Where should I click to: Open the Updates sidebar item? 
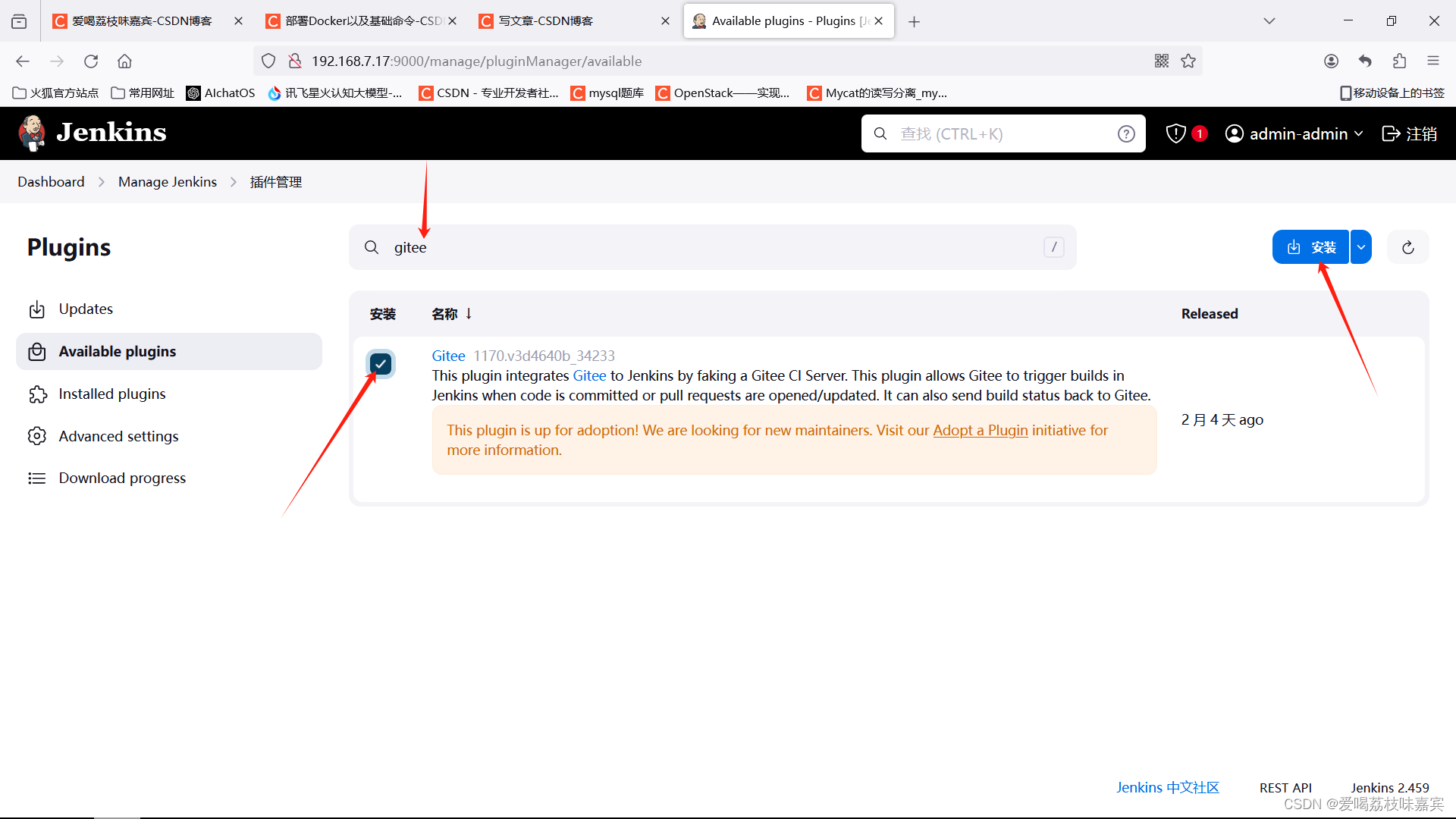coord(169,309)
